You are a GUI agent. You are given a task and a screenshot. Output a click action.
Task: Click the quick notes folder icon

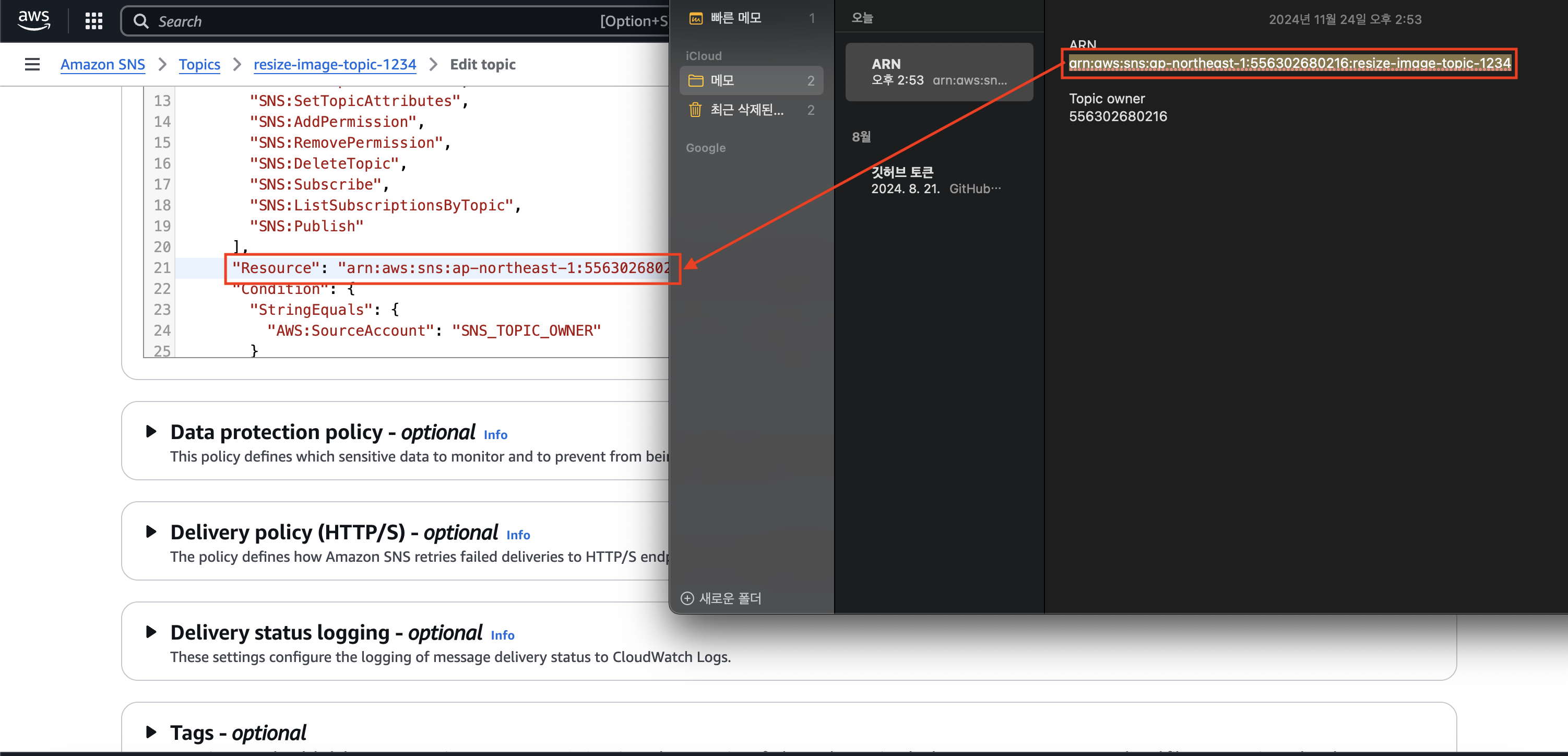point(696,18)
